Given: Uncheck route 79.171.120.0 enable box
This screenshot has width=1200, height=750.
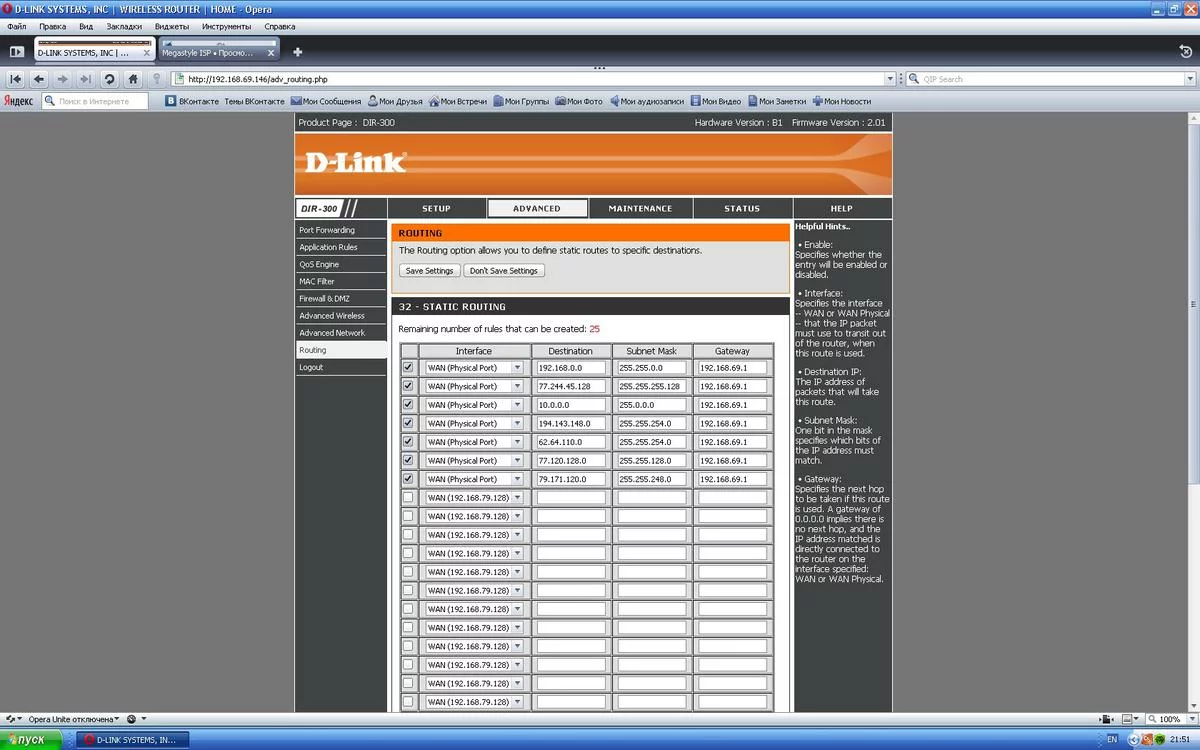Looking at the screenshot, I should click(408, 479).
